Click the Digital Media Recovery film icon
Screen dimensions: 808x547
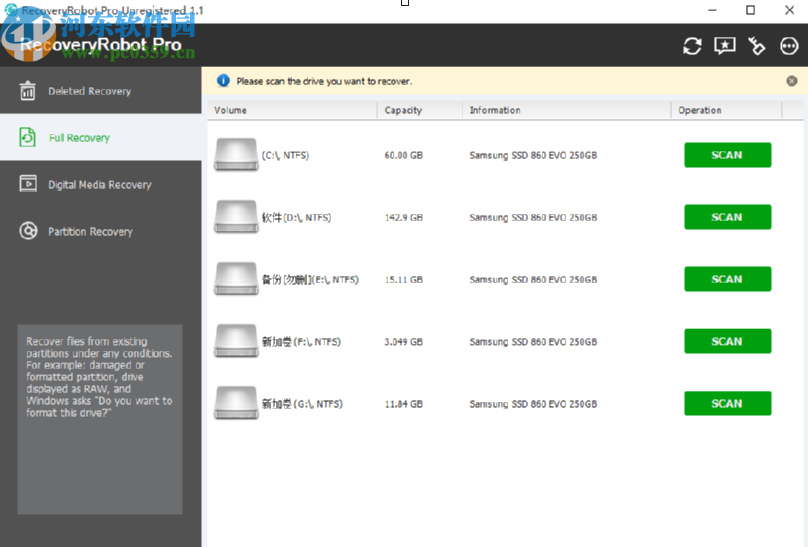coord(28,184)
